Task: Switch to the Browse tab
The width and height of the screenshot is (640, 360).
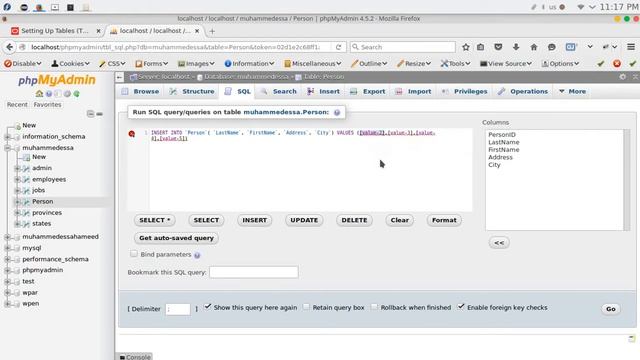Action: 140,91
